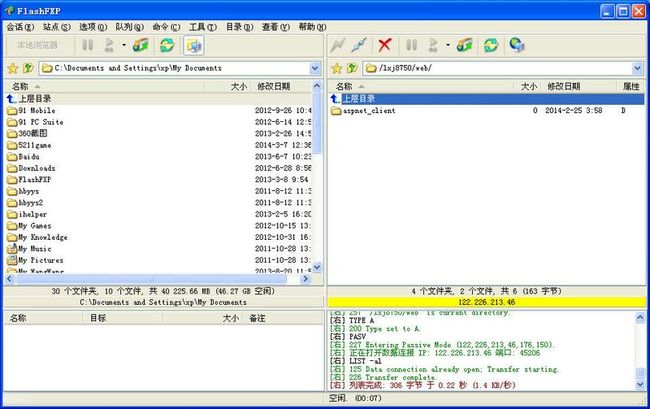
Task: Sort local list by 名称 column header
Action: click(x=104, y=87)
